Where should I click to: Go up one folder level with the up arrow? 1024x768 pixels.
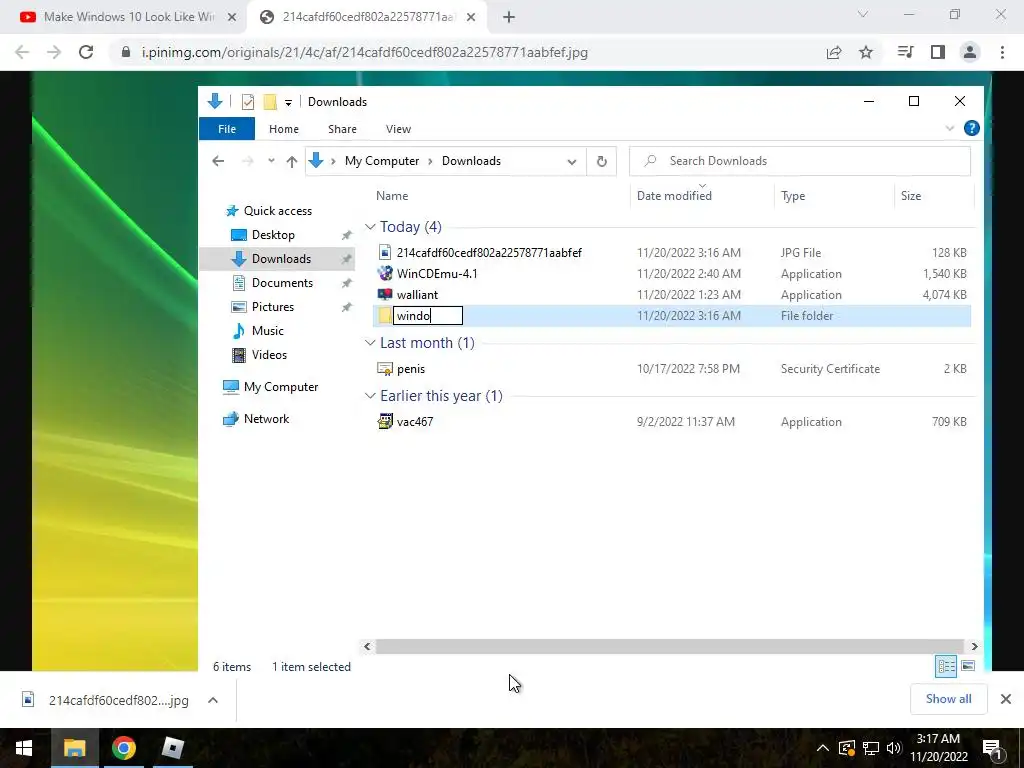coord(292,161)
